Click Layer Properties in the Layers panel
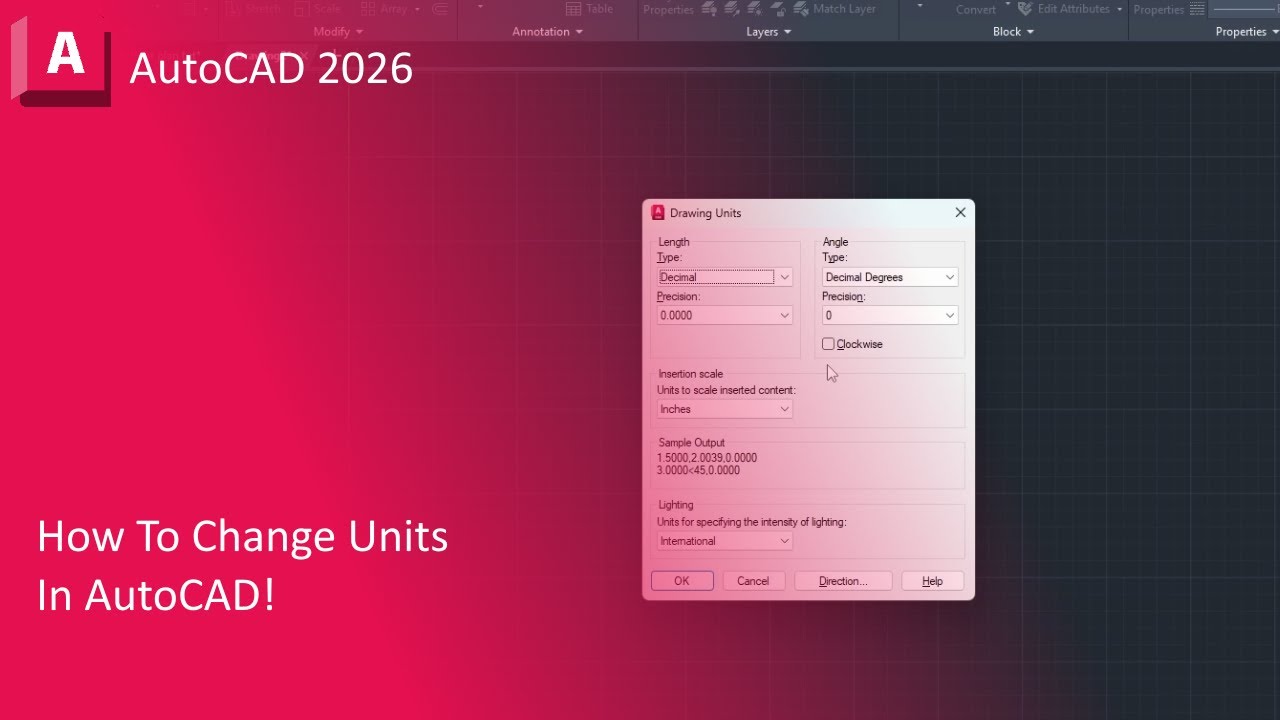Viewport: 1280px width, 720px height. pos(668,9)
